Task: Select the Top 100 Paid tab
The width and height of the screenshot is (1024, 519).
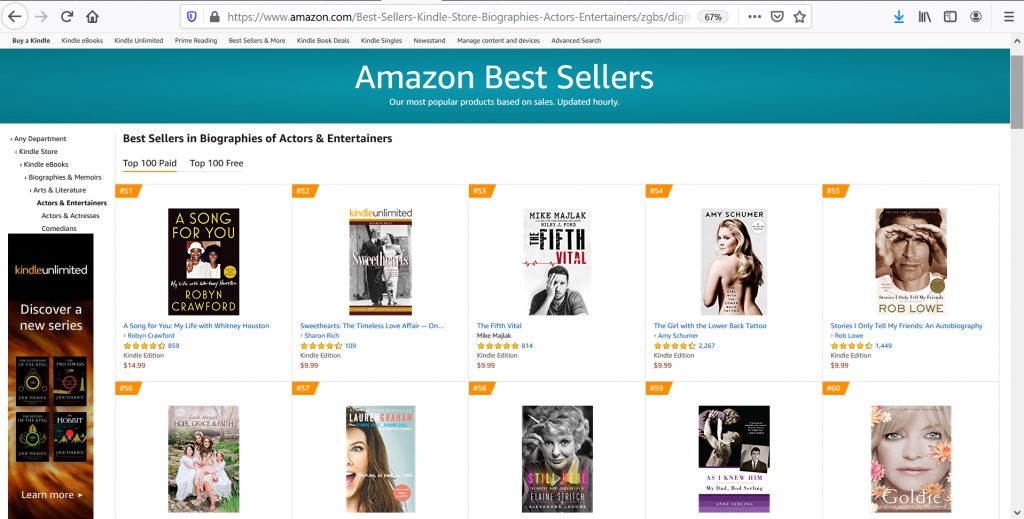Action: pyautogui.click(x=149, y=163)
